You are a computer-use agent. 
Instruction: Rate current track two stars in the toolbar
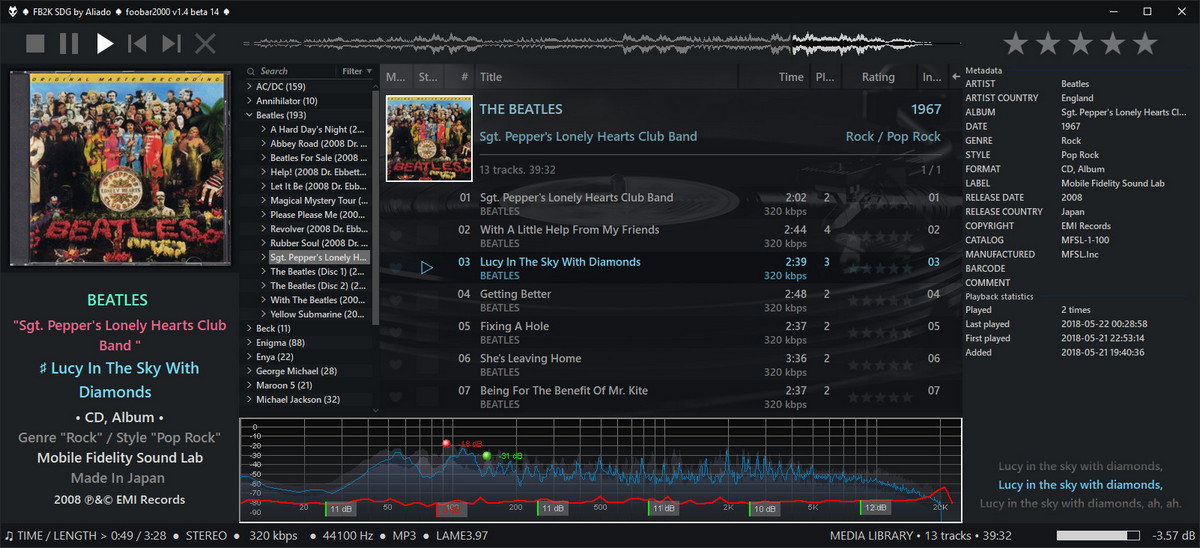[1048, 43]
